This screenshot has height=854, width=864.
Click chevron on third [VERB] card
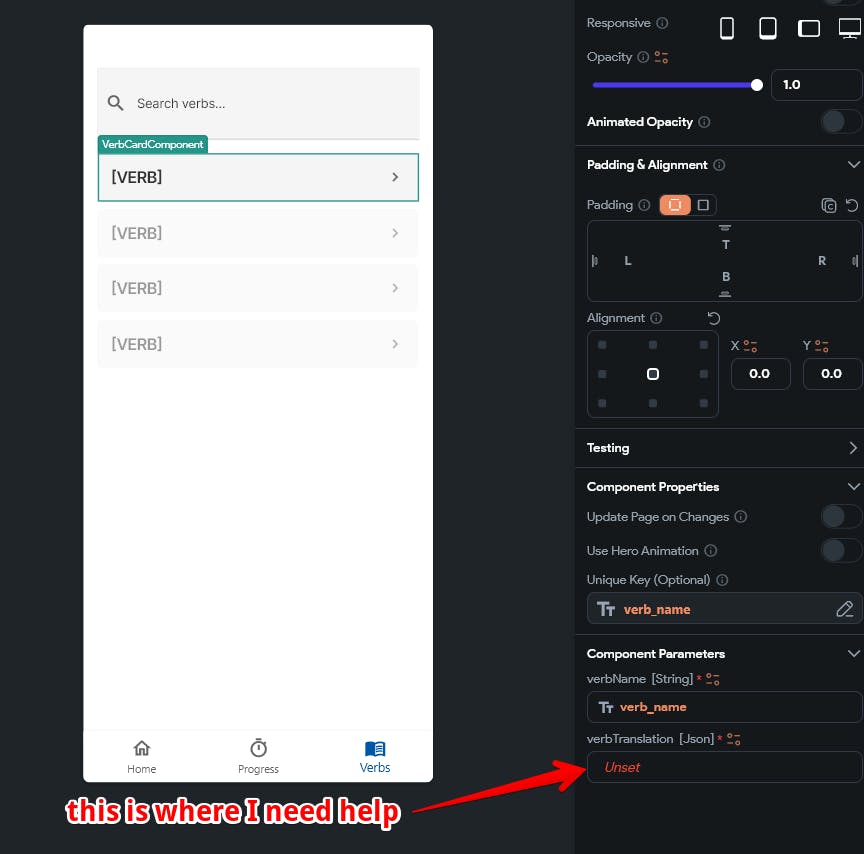[395, 288]
